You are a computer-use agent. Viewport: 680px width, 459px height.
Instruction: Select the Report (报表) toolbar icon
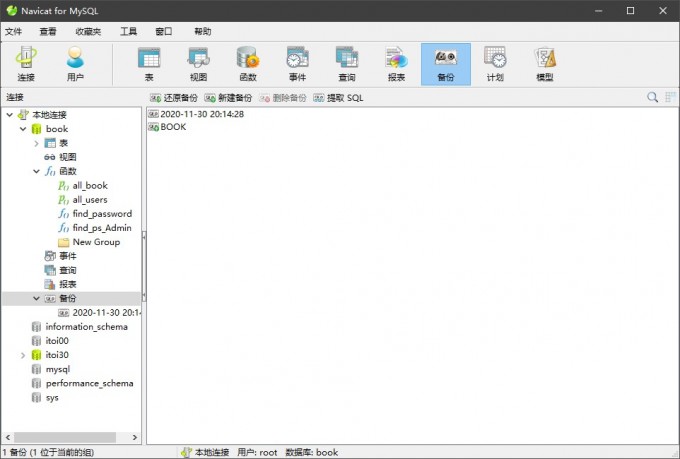click(x=396, y=64)
